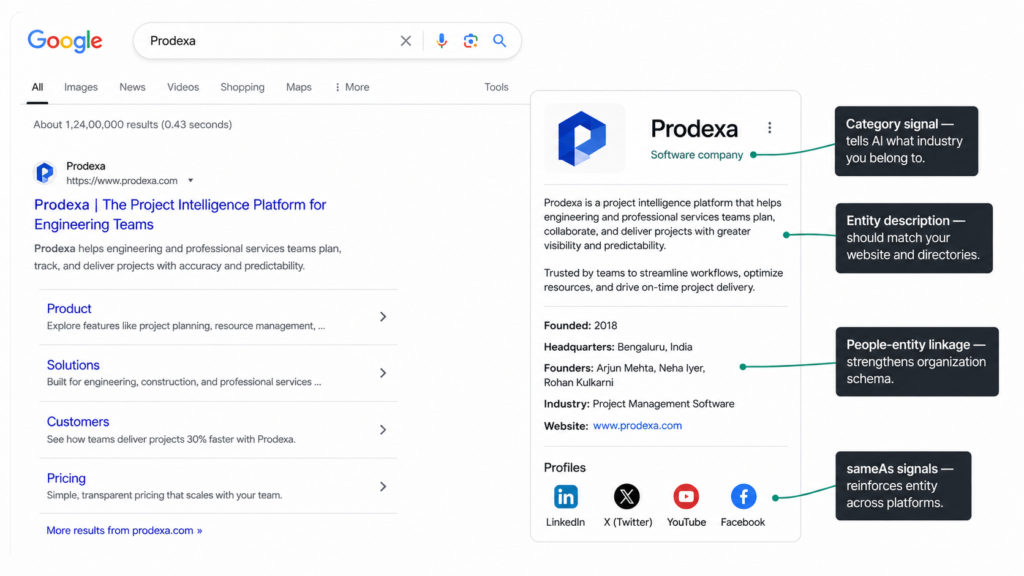Expand the Pricing sitelink chevron

coord(383,487)
